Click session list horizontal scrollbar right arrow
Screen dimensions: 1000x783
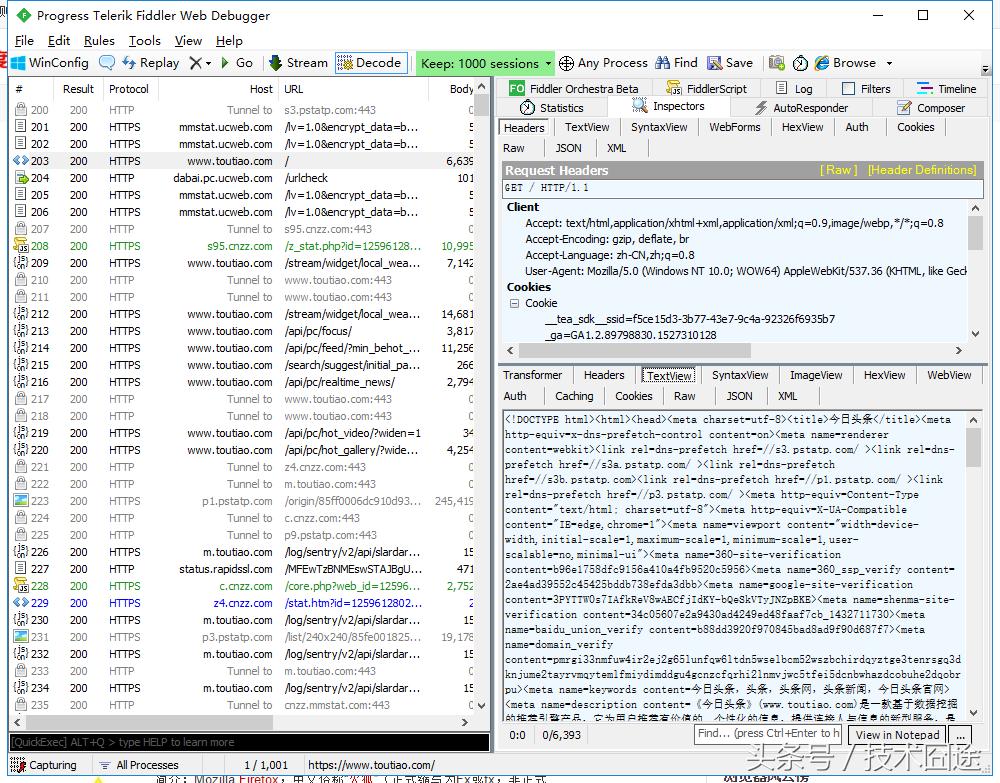(465, 722)
